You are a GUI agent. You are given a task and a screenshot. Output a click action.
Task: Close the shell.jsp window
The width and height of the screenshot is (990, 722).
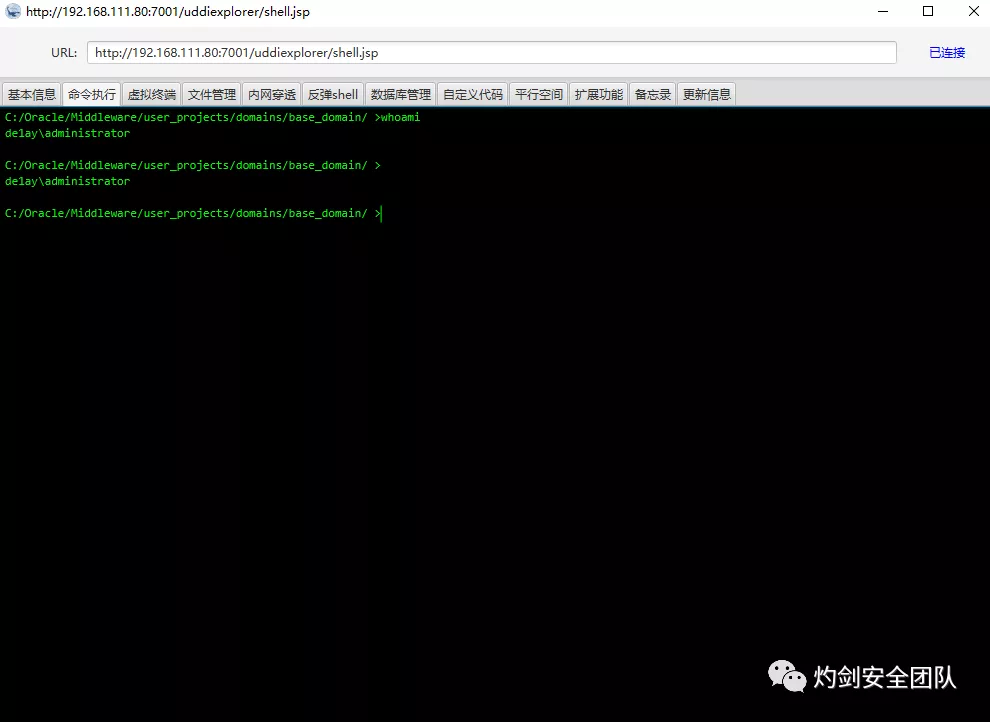pyautogui.click(x=974, y=11)
